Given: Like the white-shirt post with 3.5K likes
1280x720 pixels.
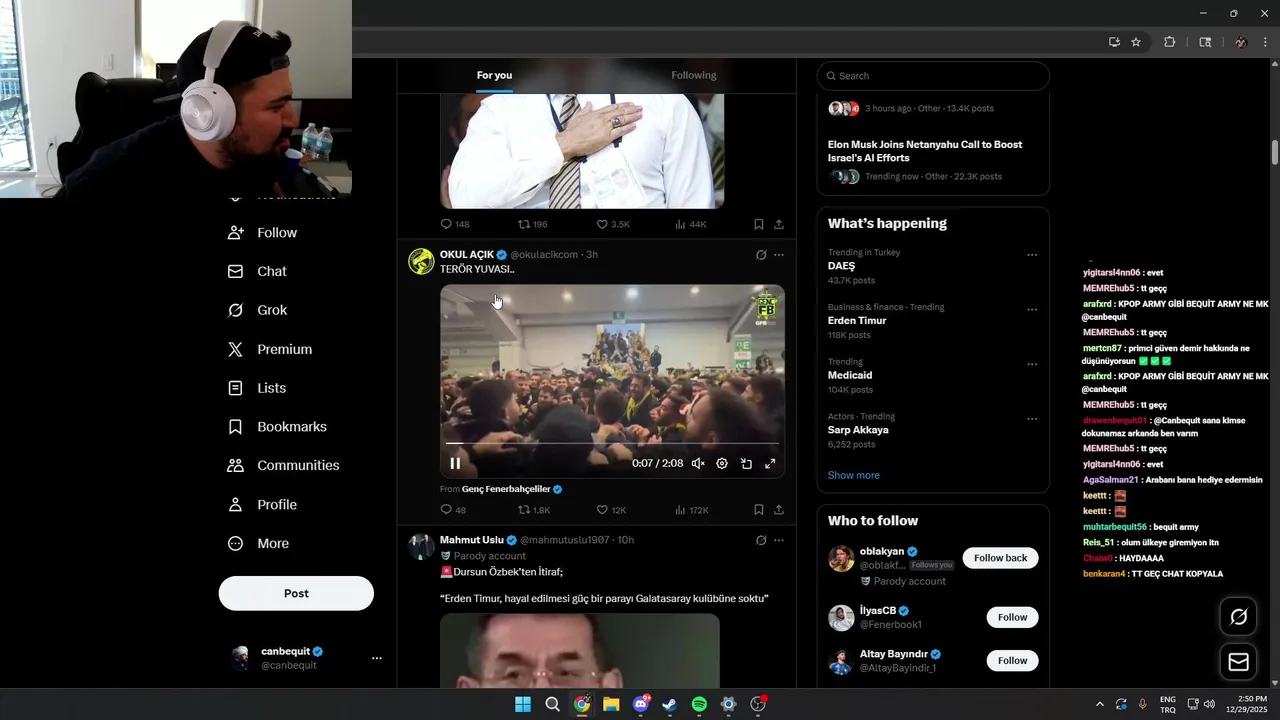Looking at the screenshot, I should pyautogui.click(x=613, y=225).
